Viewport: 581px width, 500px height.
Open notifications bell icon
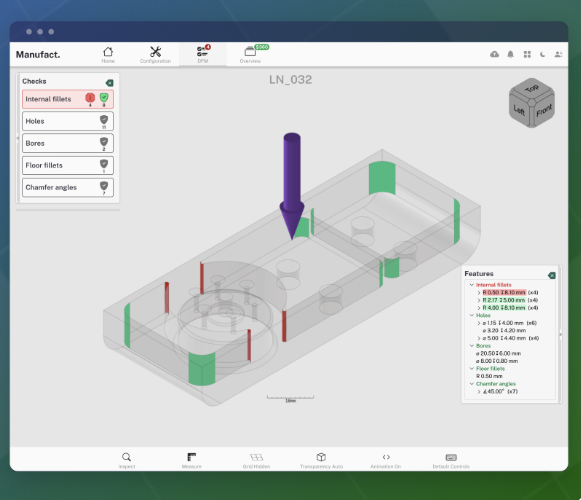coord(510,54)
